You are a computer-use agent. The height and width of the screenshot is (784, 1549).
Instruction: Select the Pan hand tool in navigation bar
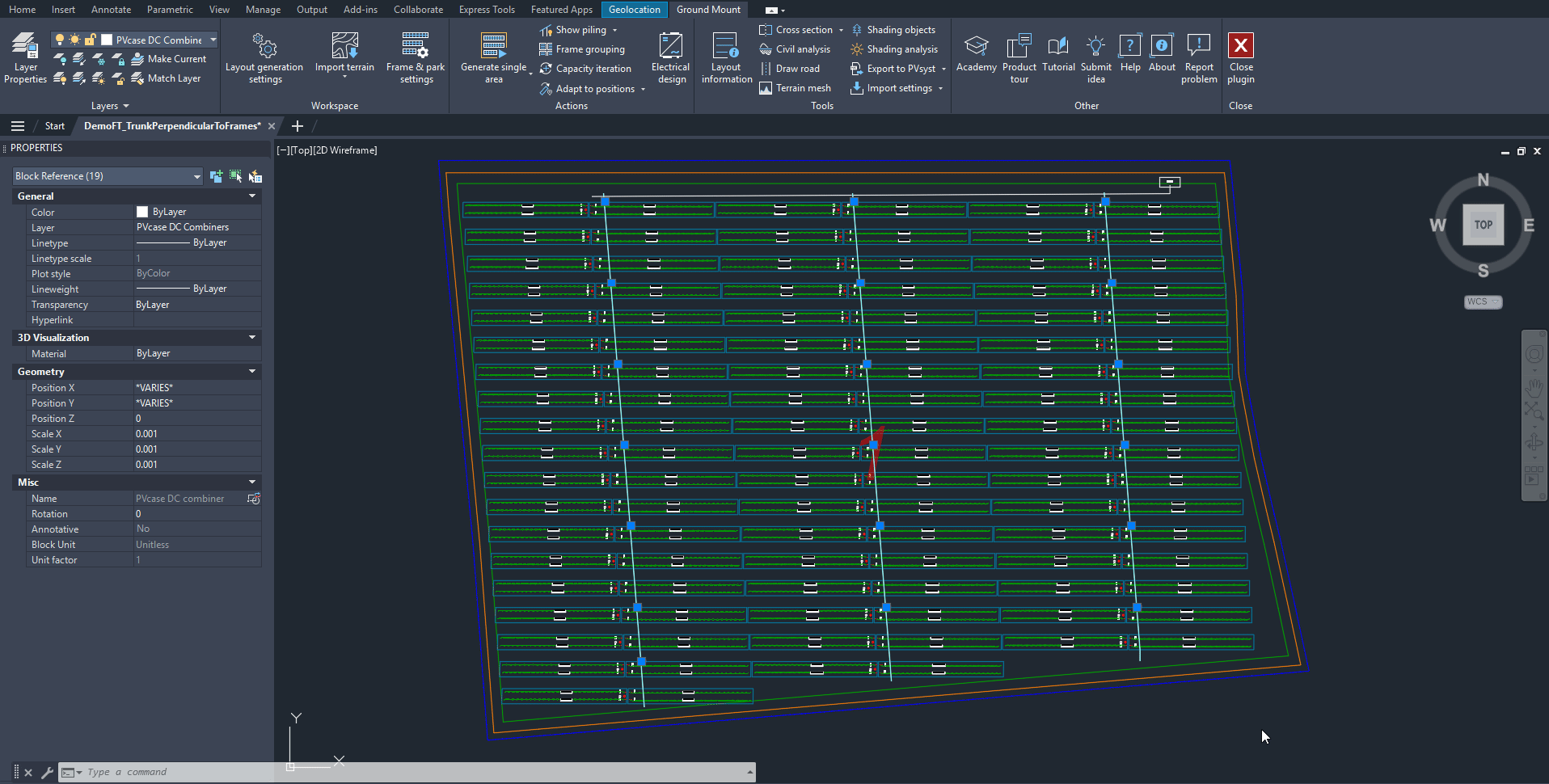click(1534, 386)
